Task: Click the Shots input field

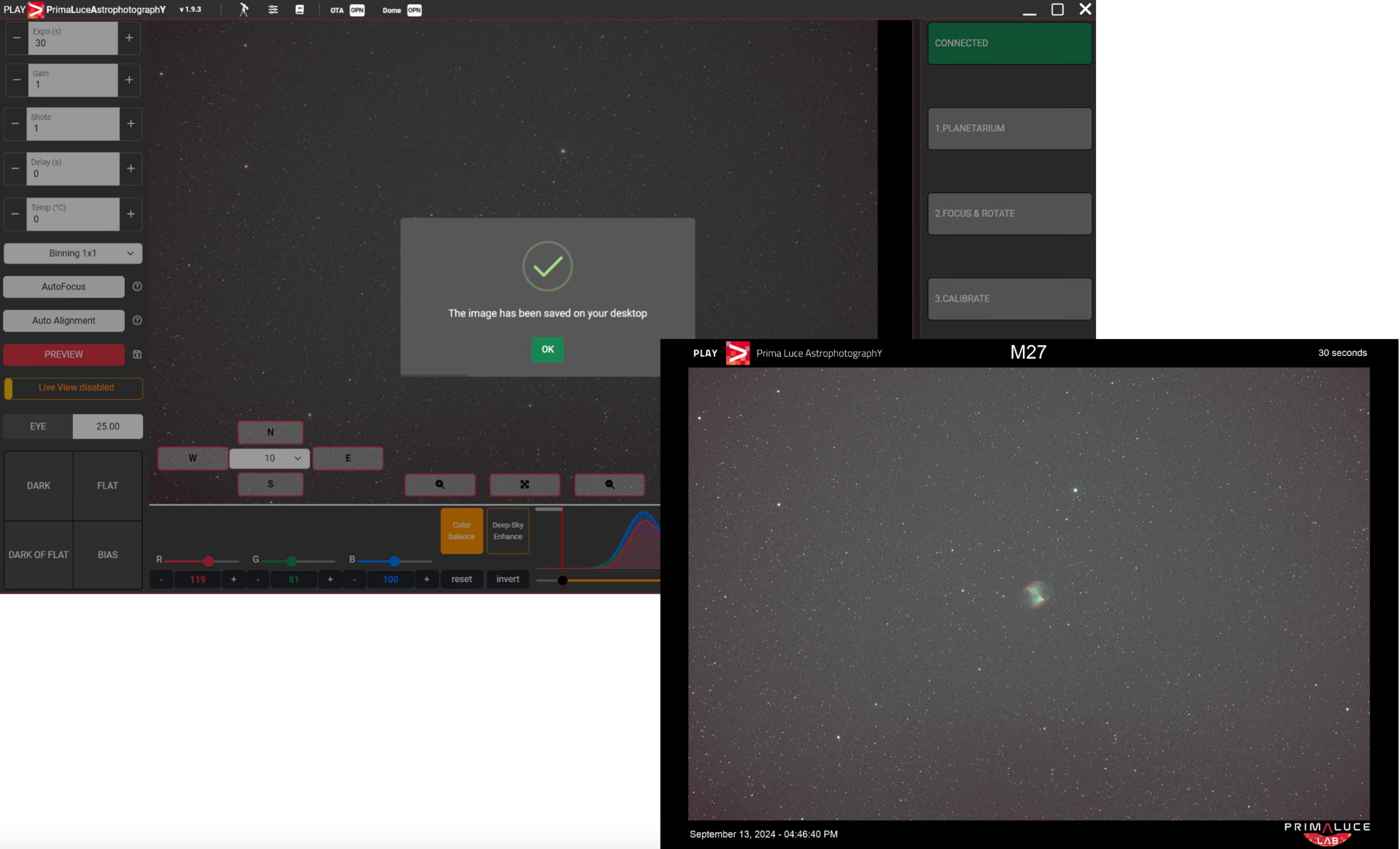Action: [x=73, y=124]
